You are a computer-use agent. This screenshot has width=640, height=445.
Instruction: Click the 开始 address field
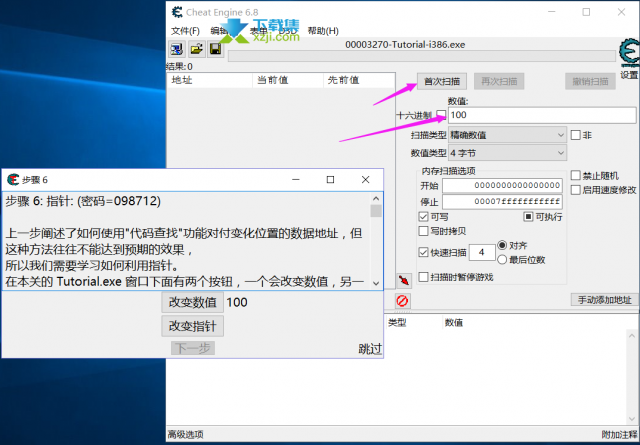click(502, 185)
